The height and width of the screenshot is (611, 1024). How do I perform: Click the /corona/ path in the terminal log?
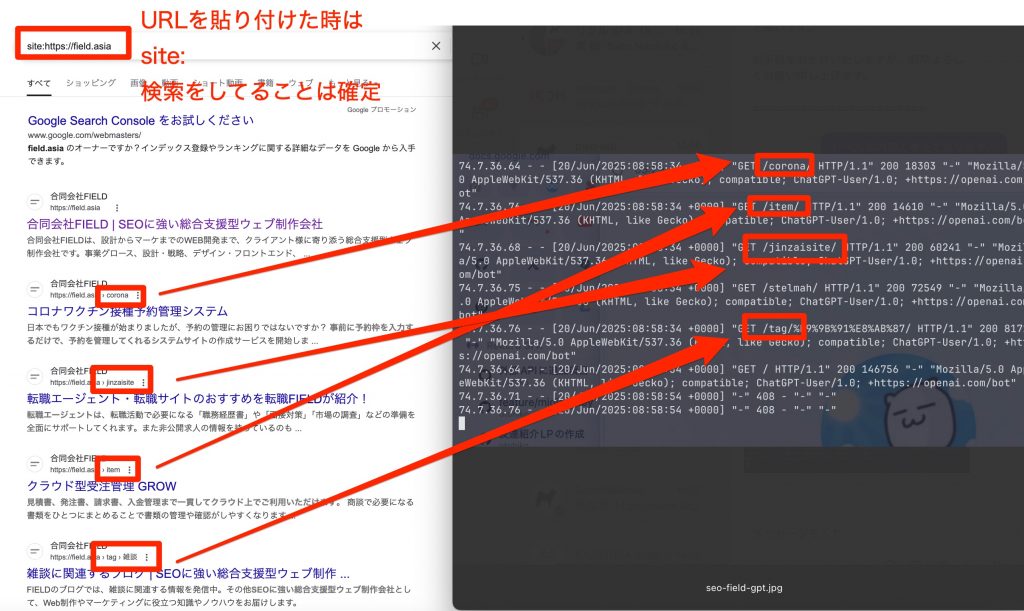(x=786, y=166)
